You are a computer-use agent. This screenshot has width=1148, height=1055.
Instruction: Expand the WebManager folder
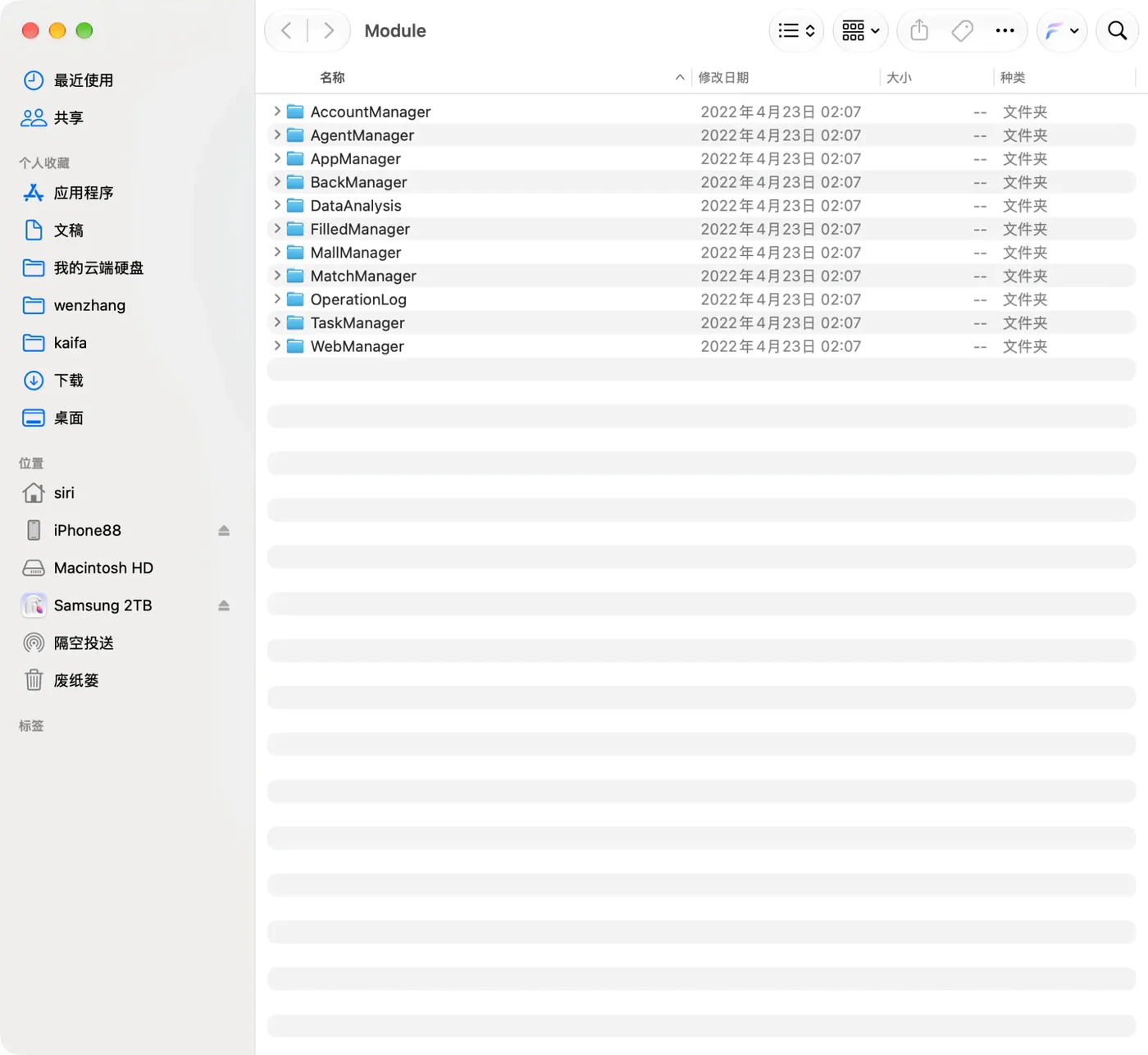277,346
